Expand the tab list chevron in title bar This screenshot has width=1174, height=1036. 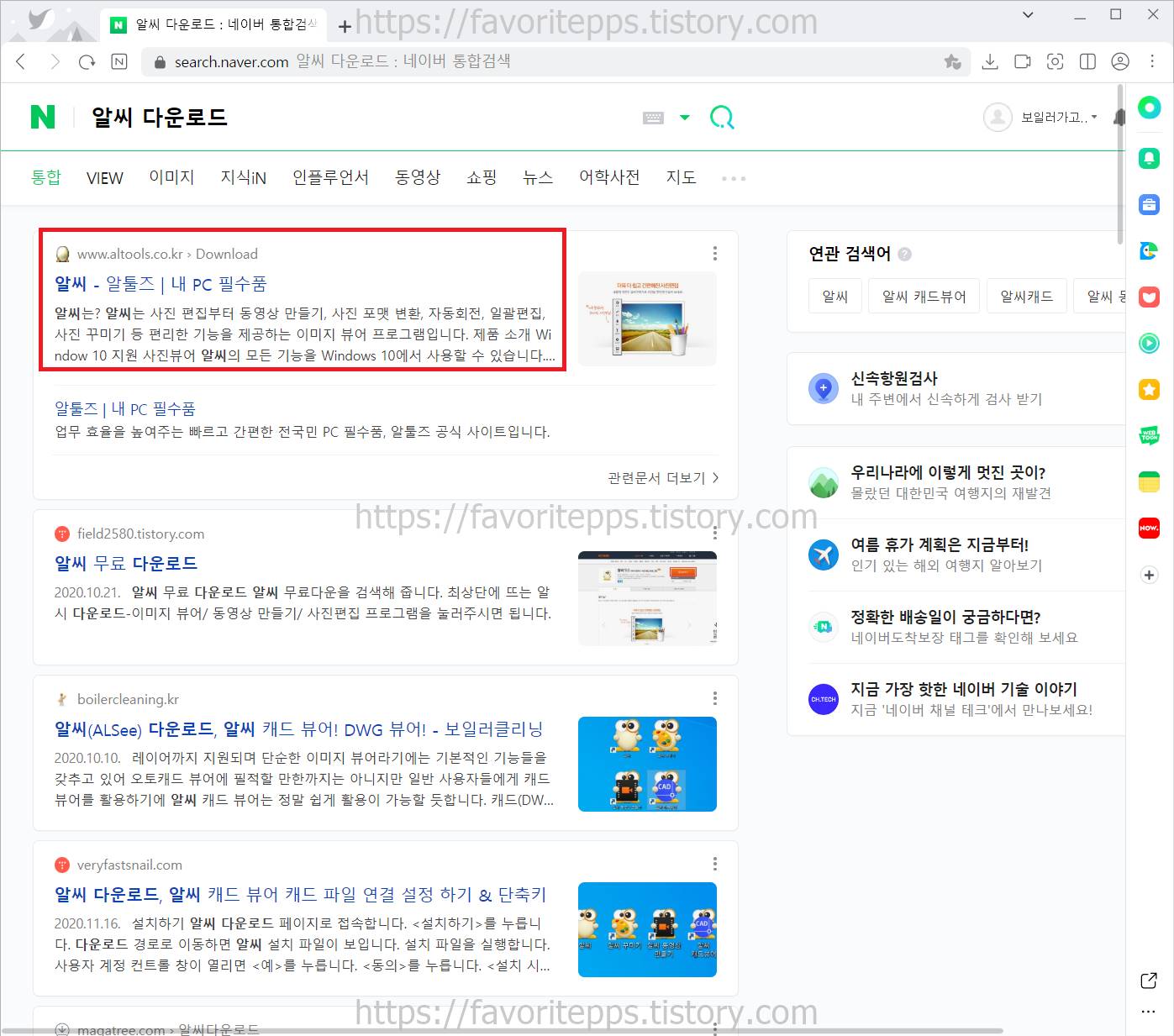click(x=1028, y=14)
